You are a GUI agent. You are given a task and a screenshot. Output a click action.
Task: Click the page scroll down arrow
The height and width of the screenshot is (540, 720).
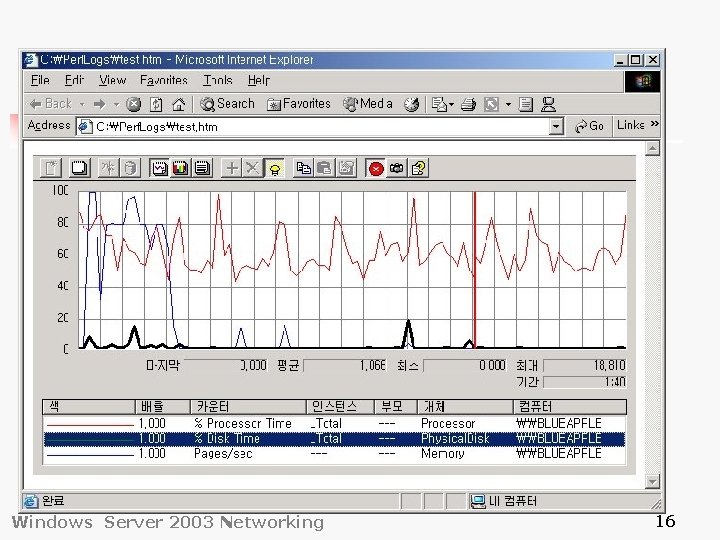652,481
